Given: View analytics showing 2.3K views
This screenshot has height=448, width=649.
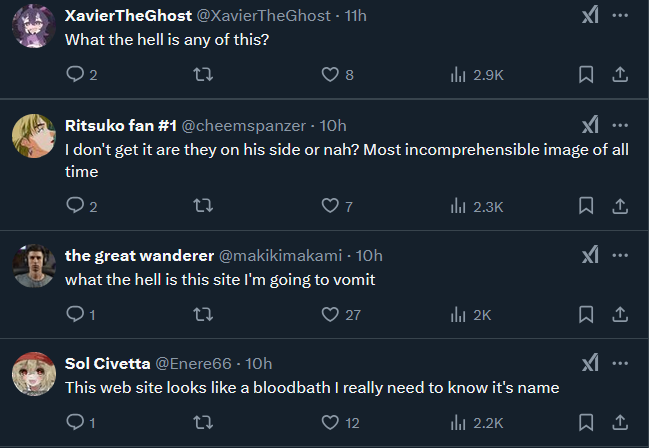Looking at the screenshot, I should coord(477,206).
